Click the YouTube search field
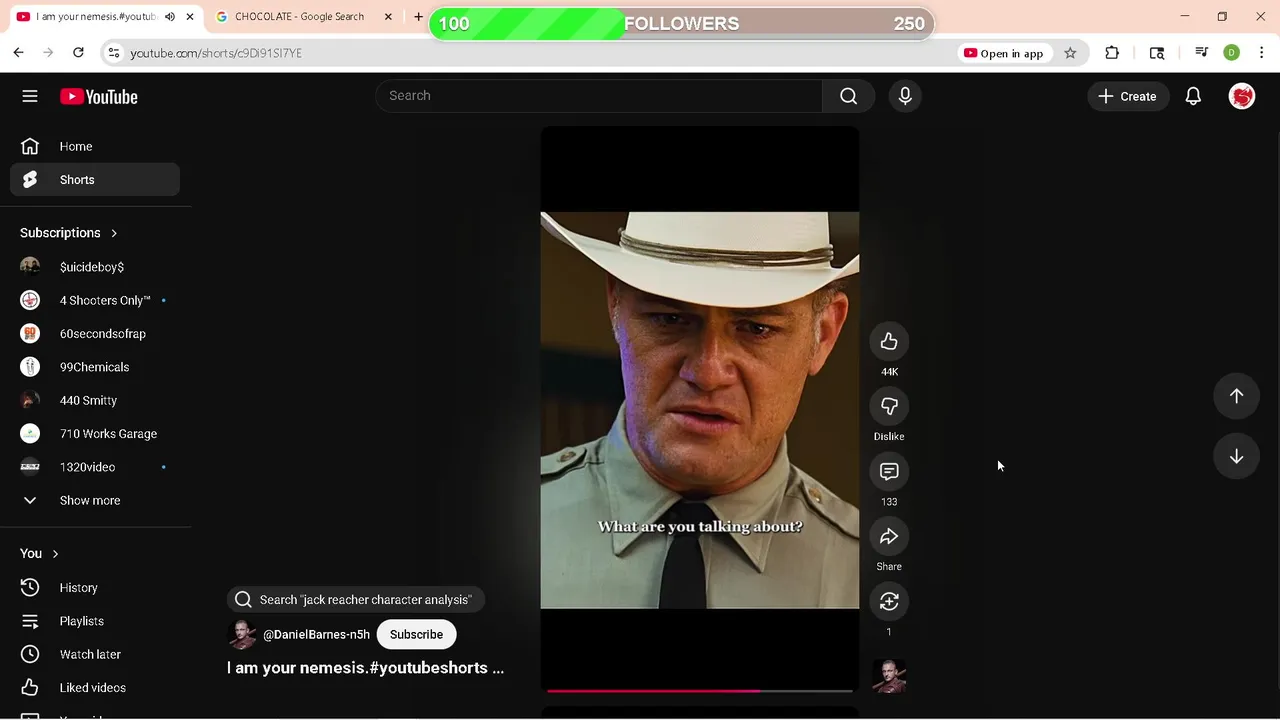1280x720 pixels. click(599, 96)
